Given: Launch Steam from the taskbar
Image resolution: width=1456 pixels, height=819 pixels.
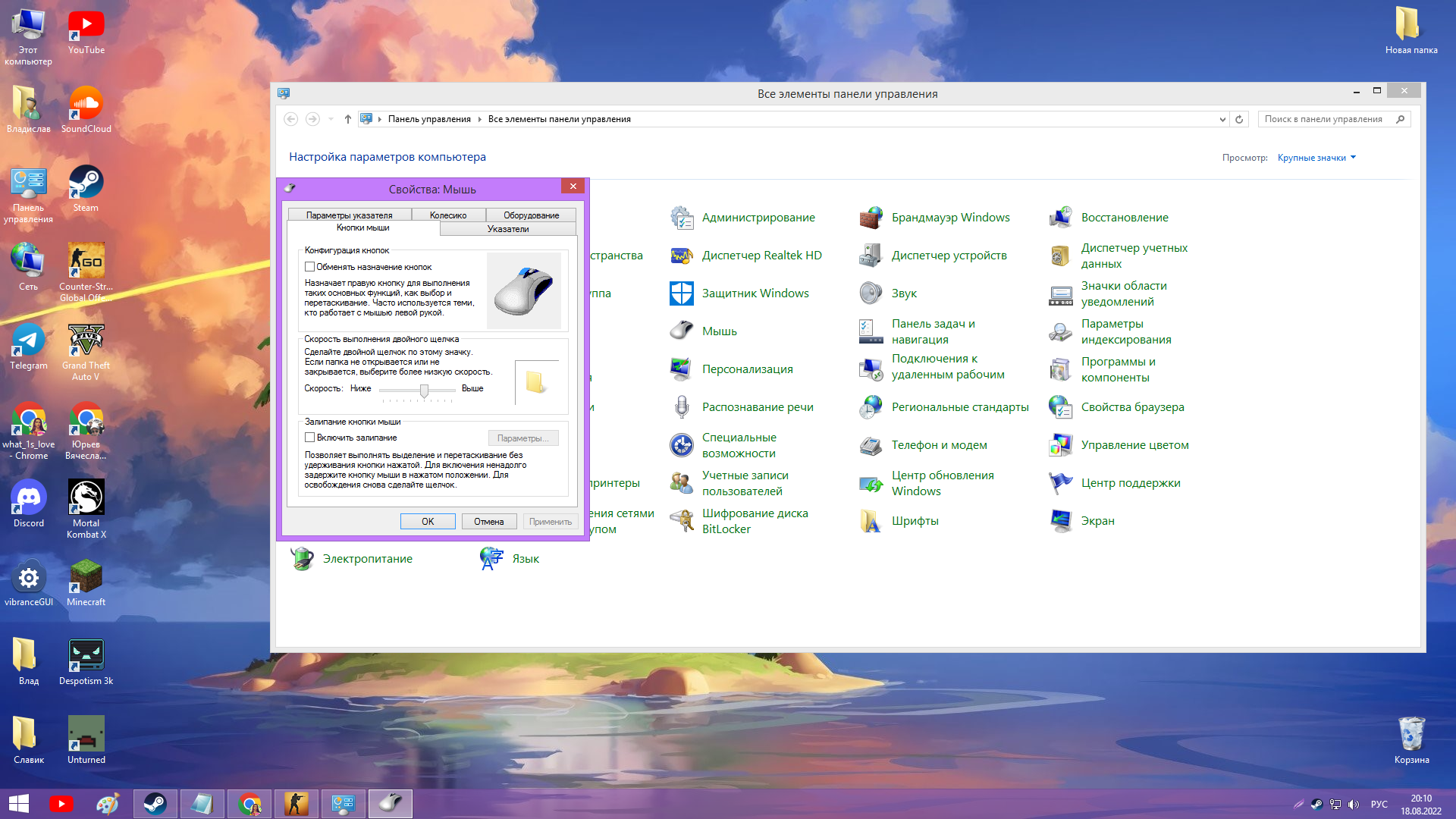Looking at the screenshot, I should [x=155, y=804].
